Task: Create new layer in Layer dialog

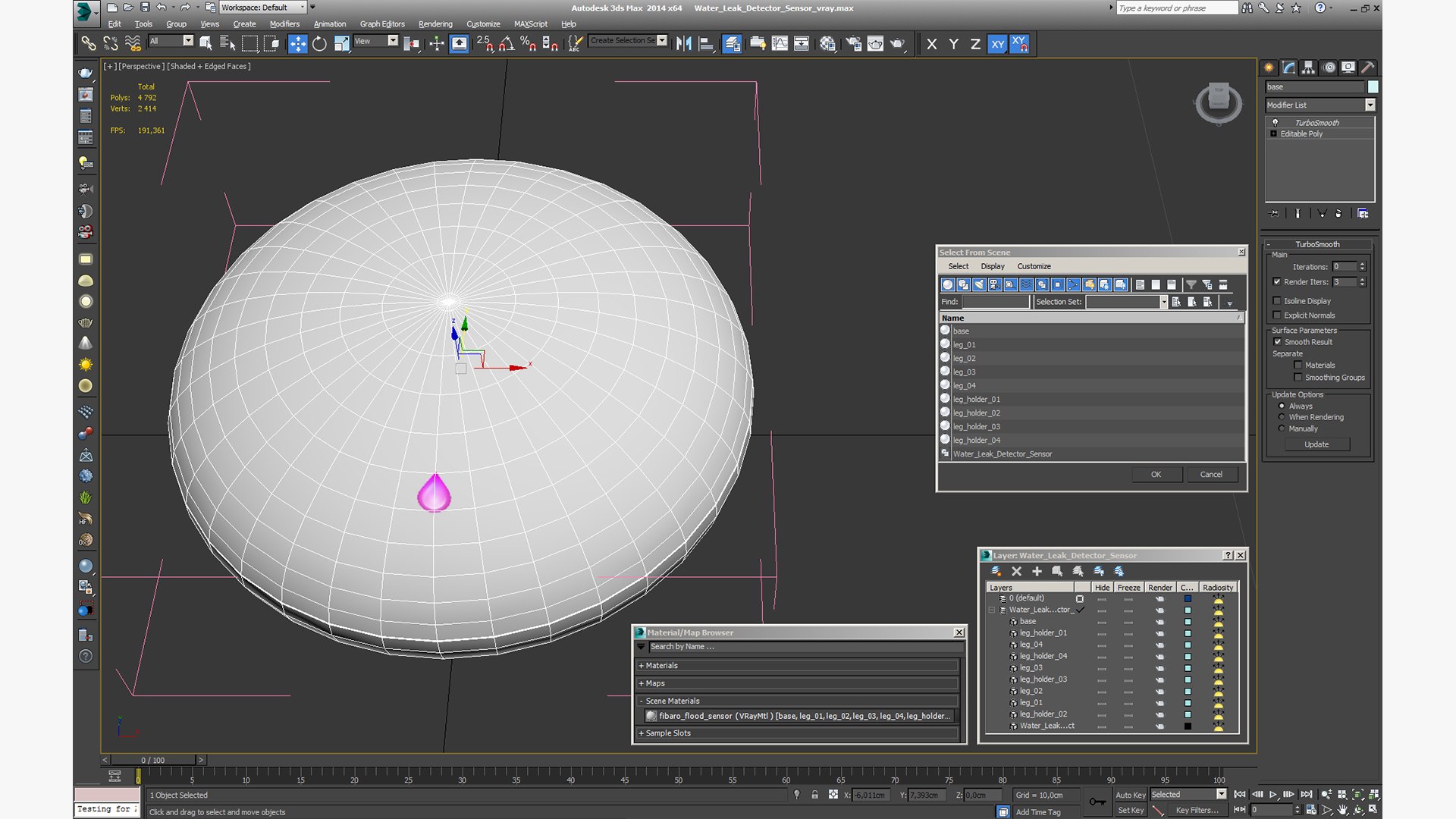Action: coord(996,571)
